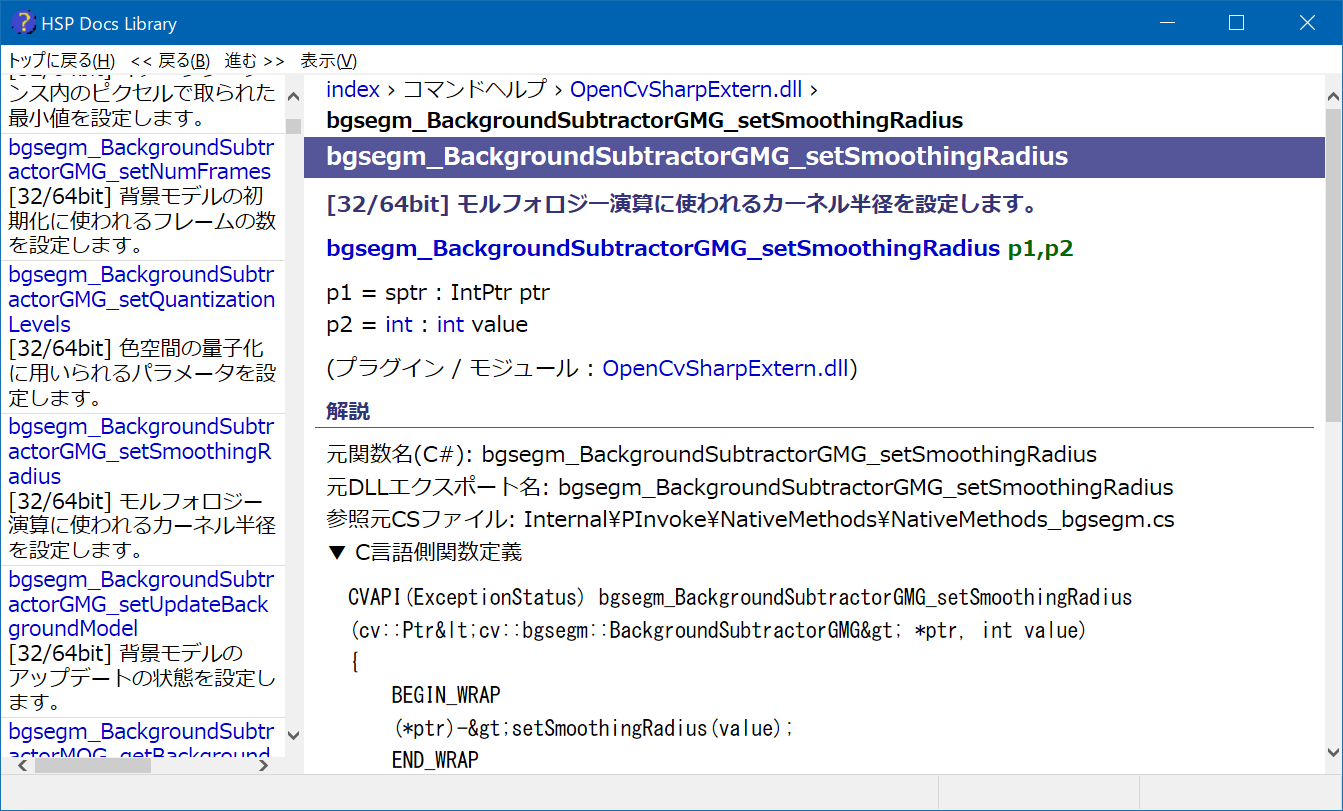Click sidebar vertical scrollbar down arrow

[293, 735]
